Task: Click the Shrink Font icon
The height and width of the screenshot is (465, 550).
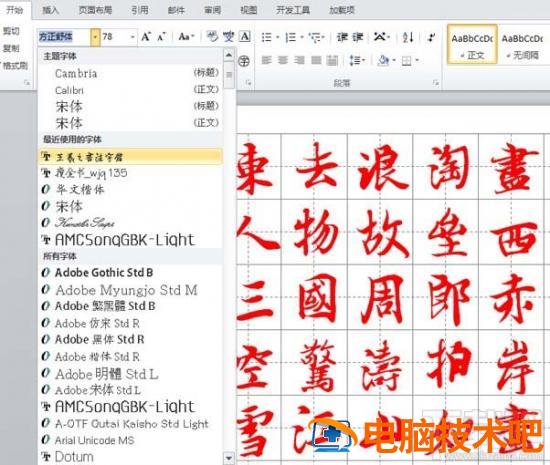Action: point(161,36)
